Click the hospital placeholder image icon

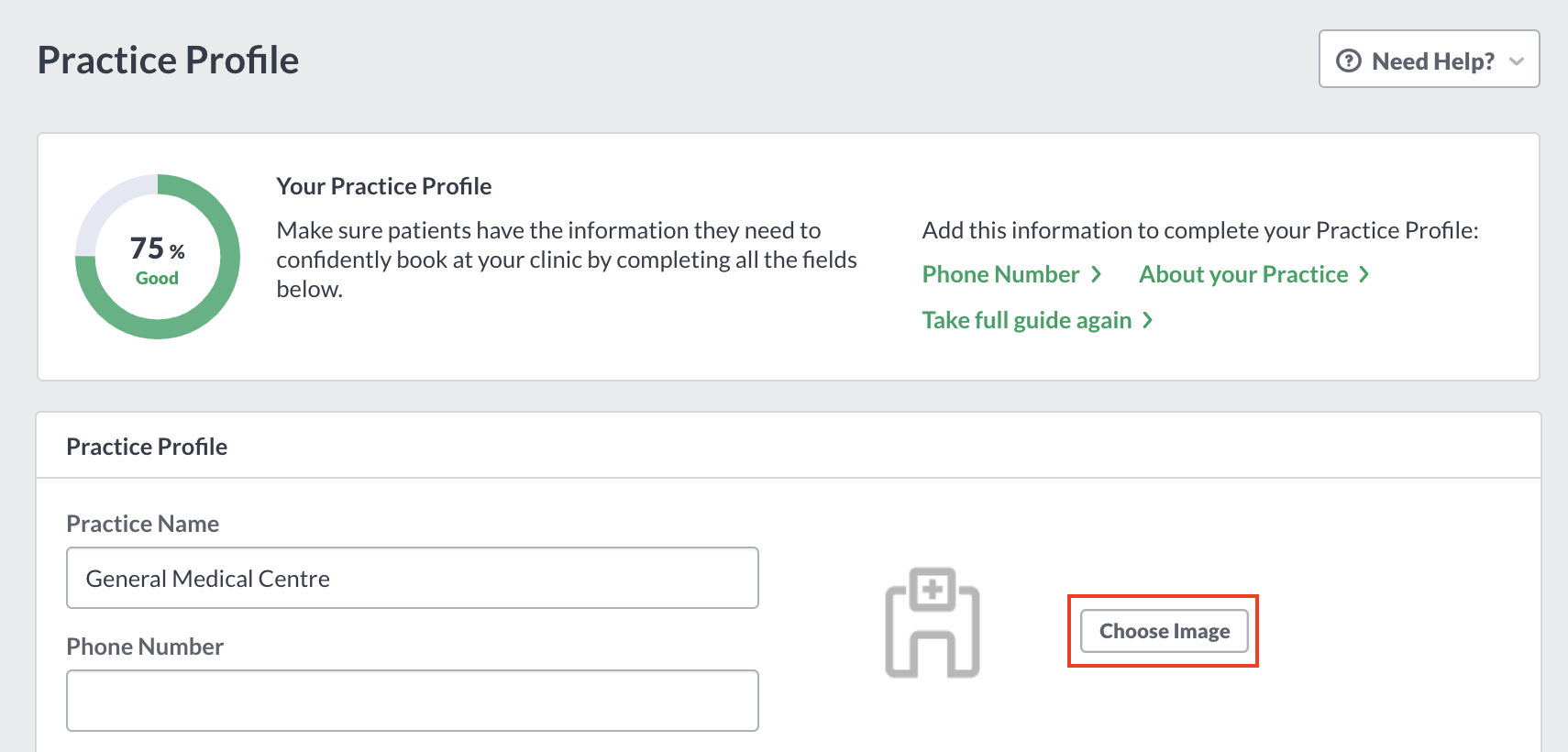pyautogui.click(x=933, y=623)
